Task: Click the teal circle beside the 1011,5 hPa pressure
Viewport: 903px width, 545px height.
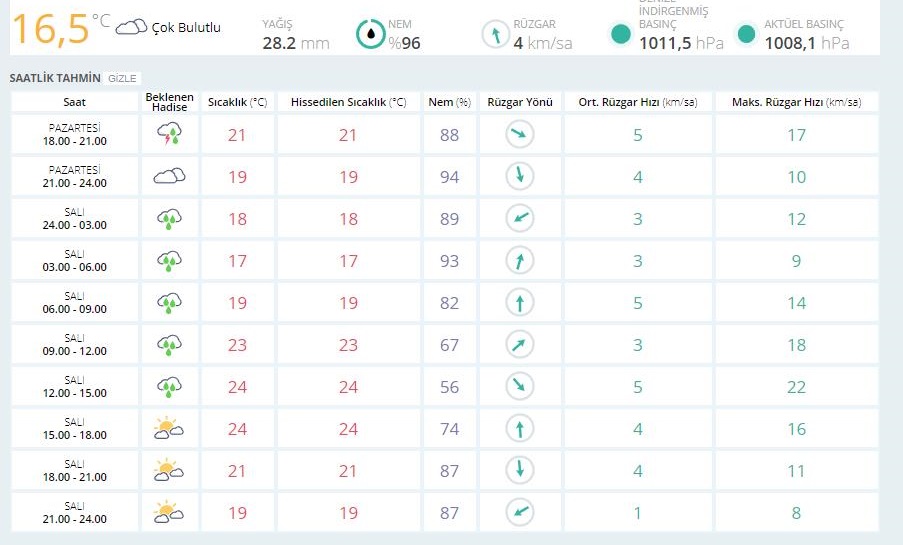Action: pos(620,35)
